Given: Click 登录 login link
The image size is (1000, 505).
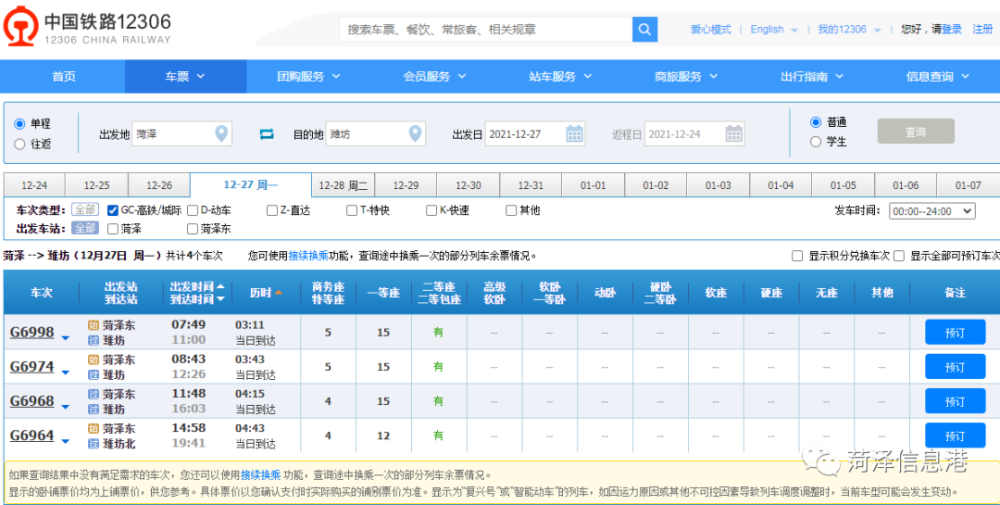Looking at the screenshot, I should 952,29.
